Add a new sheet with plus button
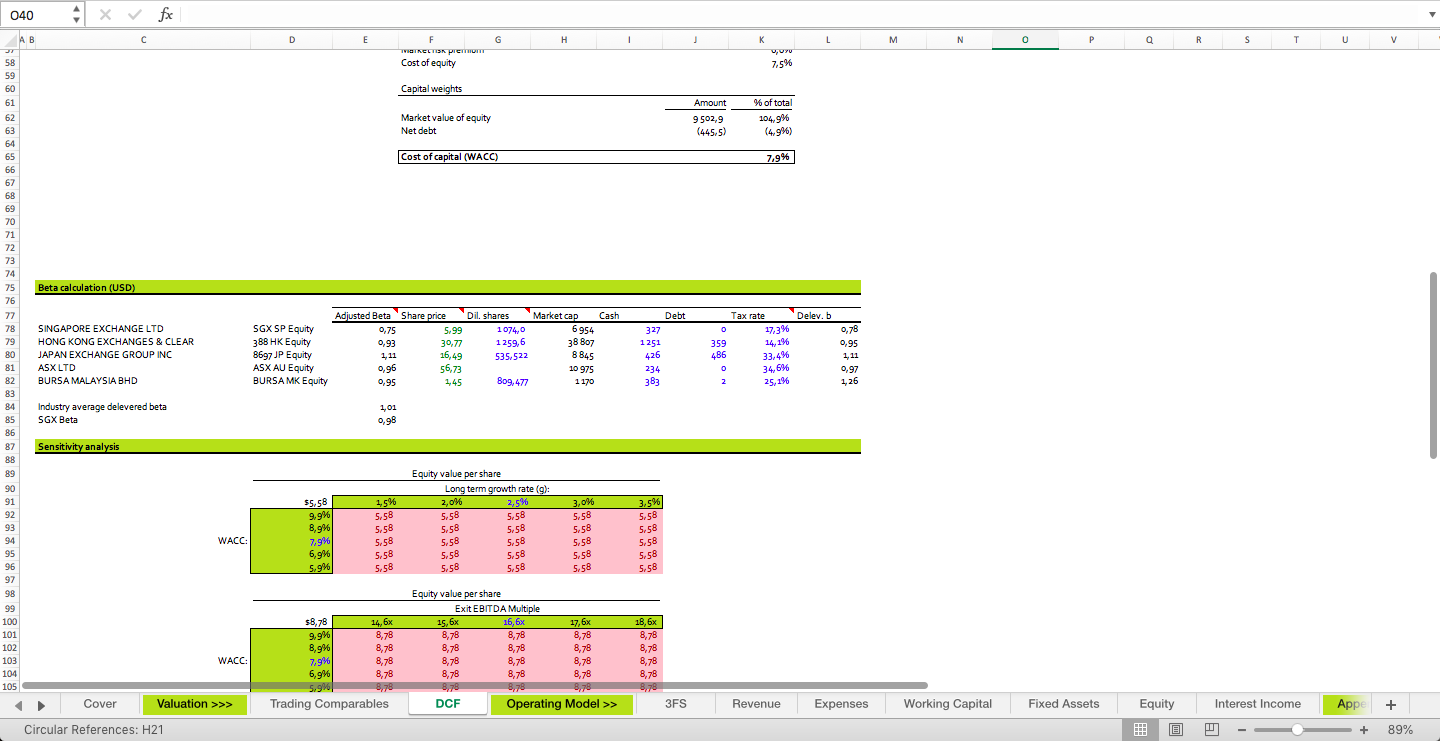The image size is (1440, 741). click(1391, 704)
